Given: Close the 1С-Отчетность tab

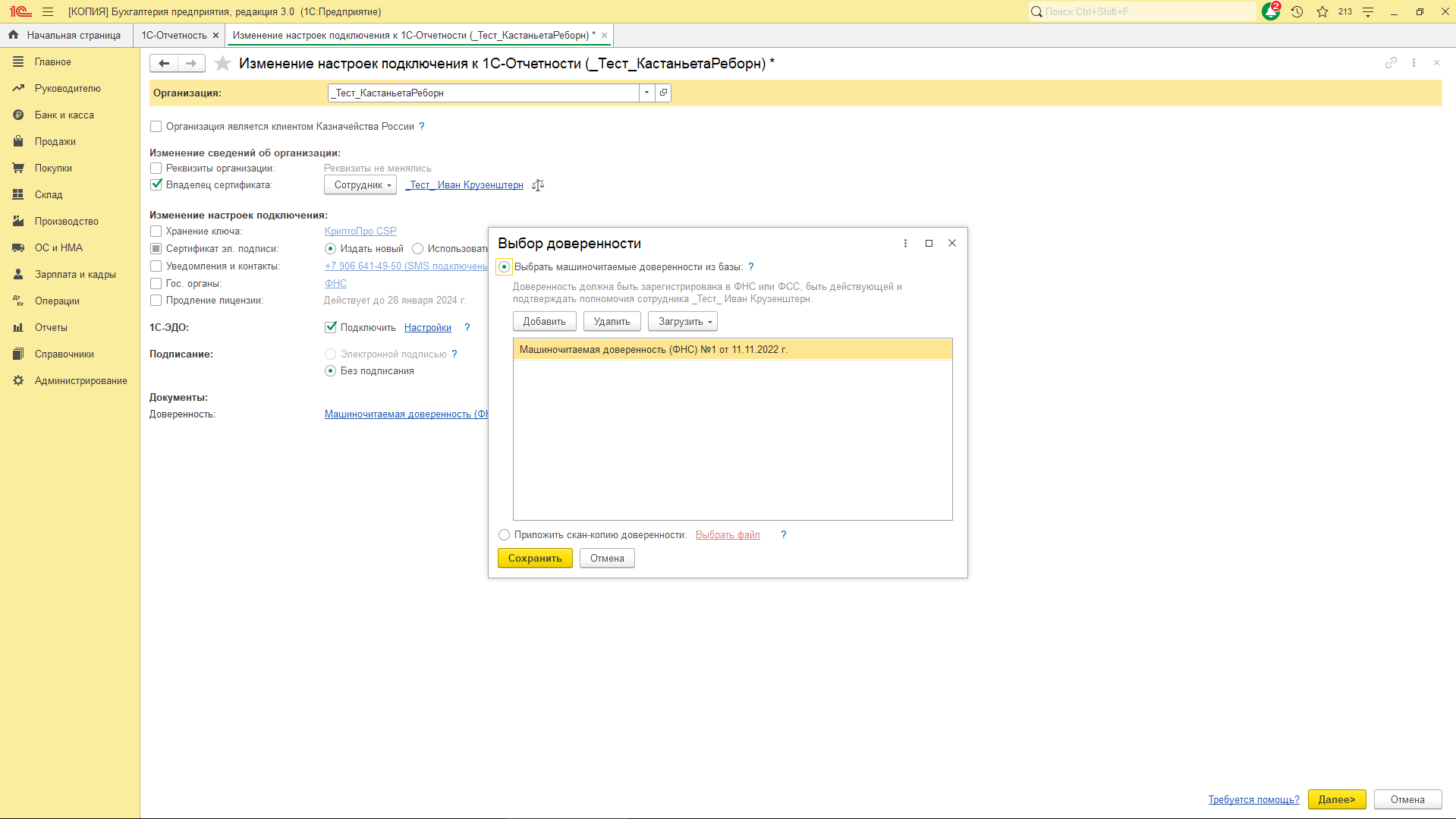Looking at the screenshot, I should (x=215, y=36).
